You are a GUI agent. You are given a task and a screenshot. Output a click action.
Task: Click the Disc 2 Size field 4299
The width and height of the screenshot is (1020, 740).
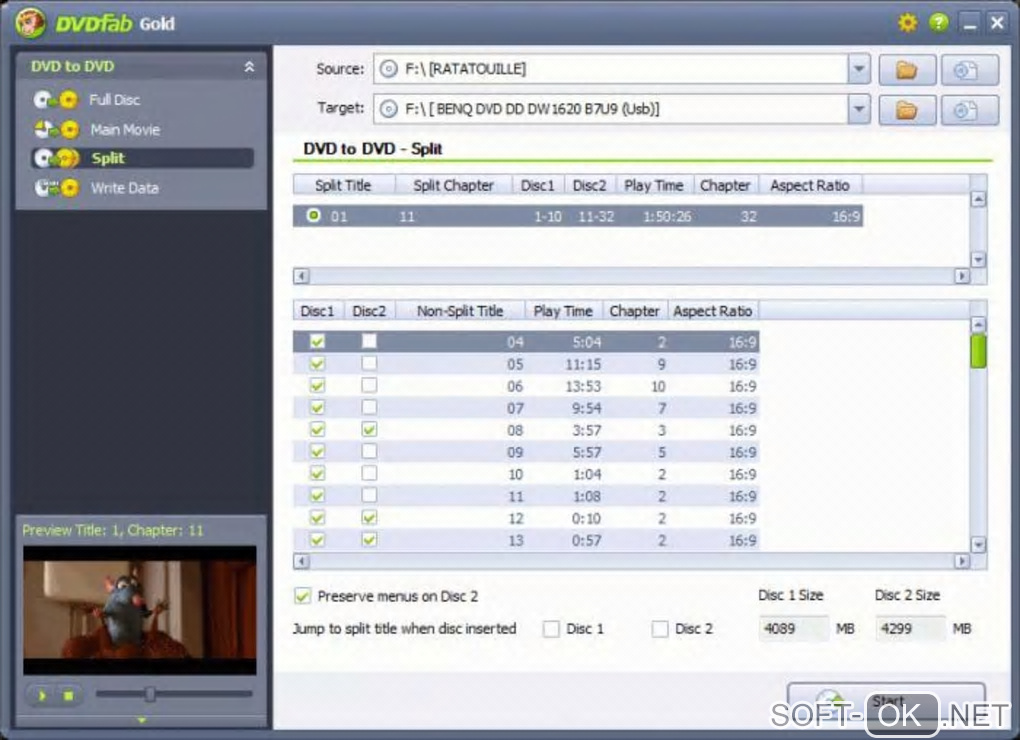[x=910, y=629]
